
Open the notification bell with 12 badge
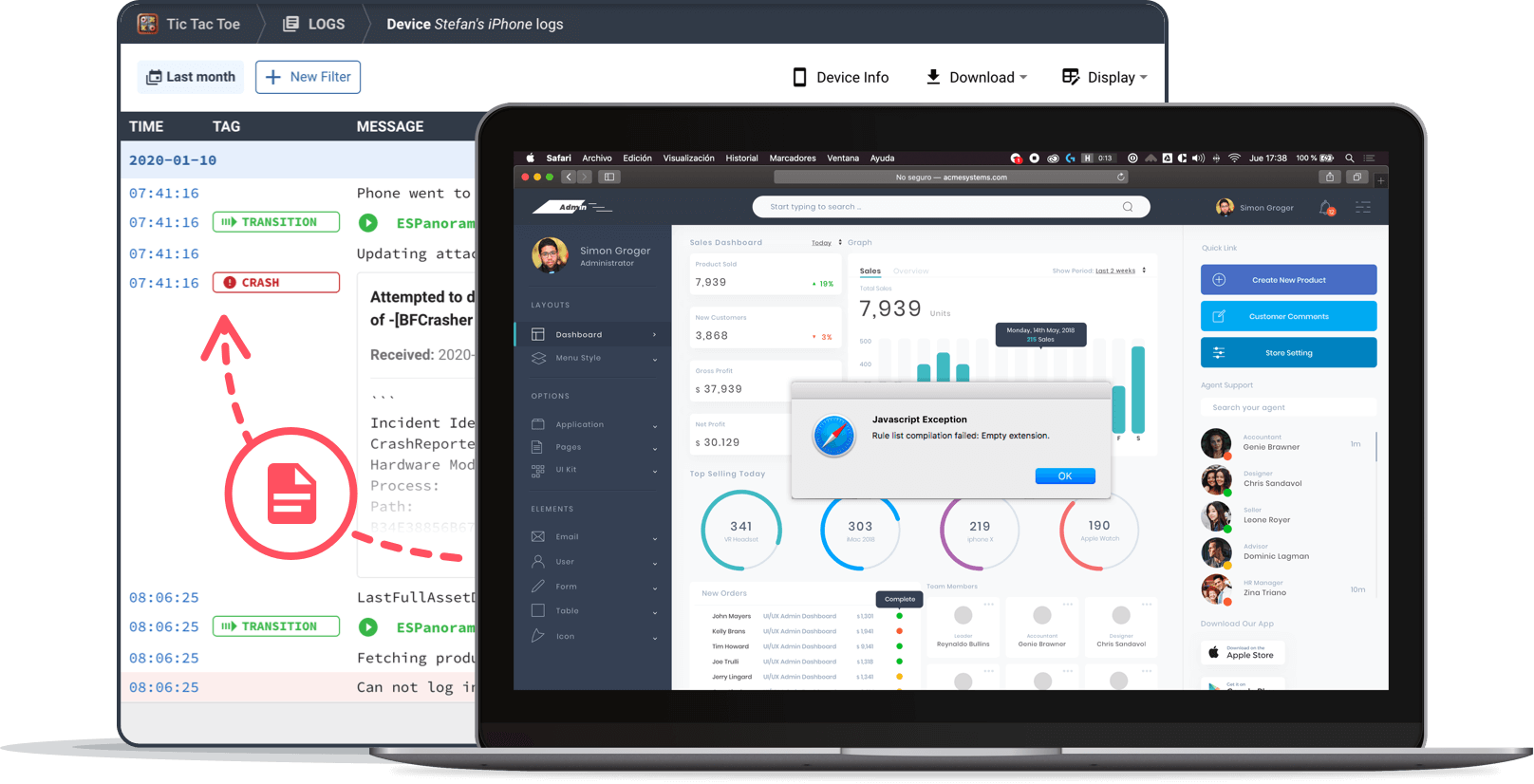click(x=1327, y=208)
